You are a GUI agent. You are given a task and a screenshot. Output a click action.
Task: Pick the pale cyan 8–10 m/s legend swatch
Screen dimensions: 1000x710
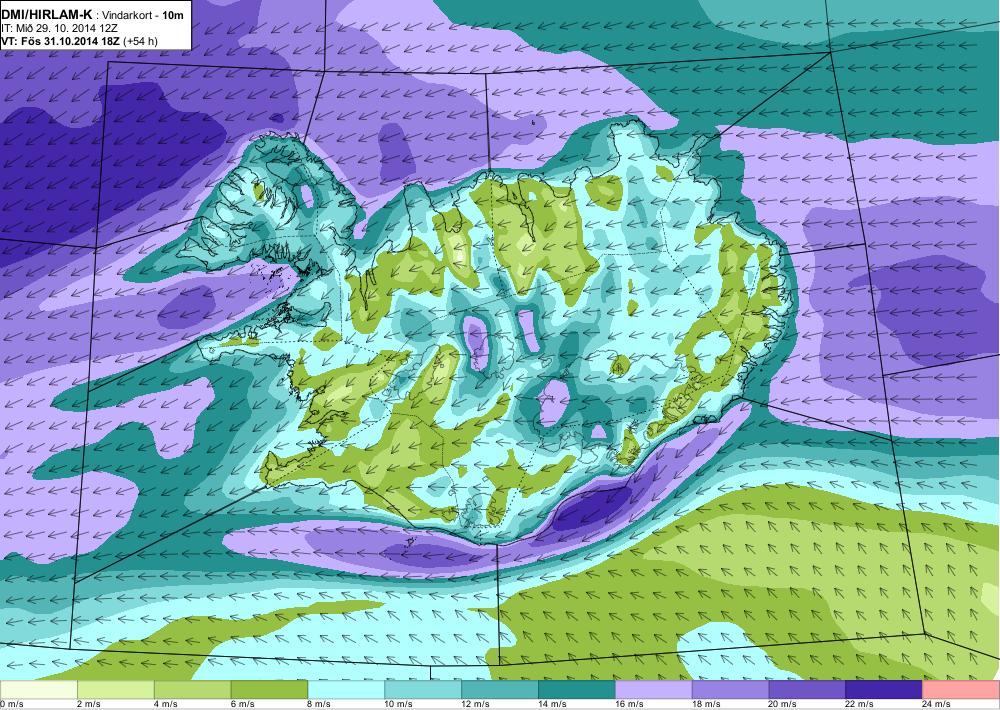[346, 690]
